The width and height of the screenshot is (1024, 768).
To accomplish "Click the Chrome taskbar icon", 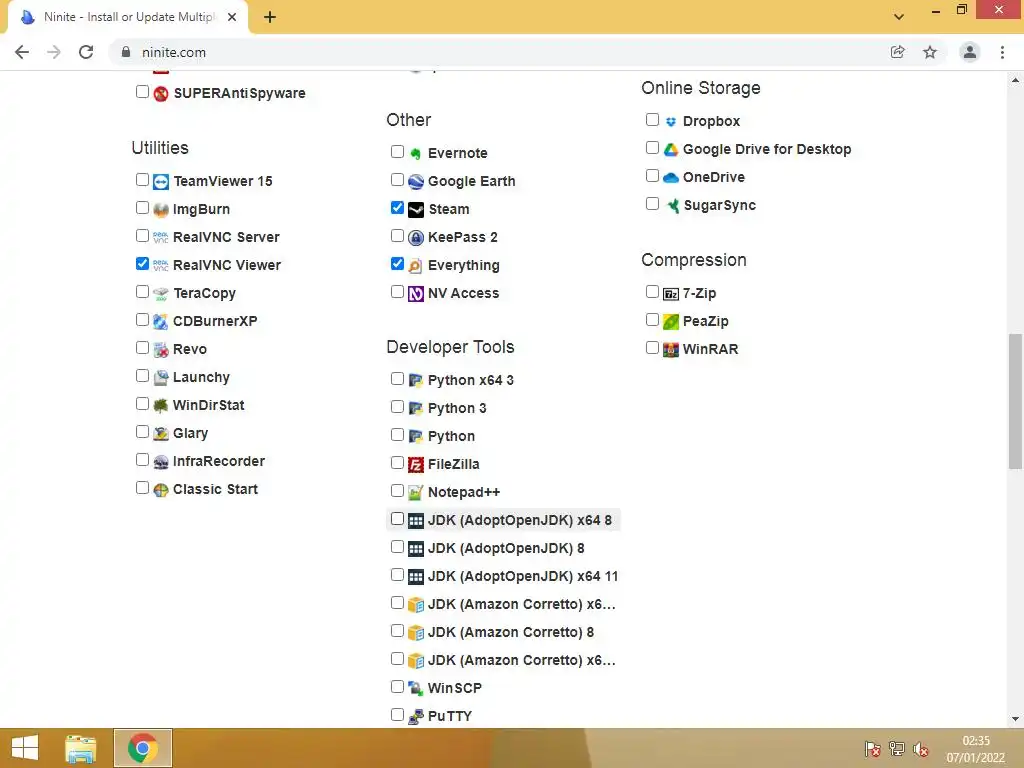I will [143, 748].
